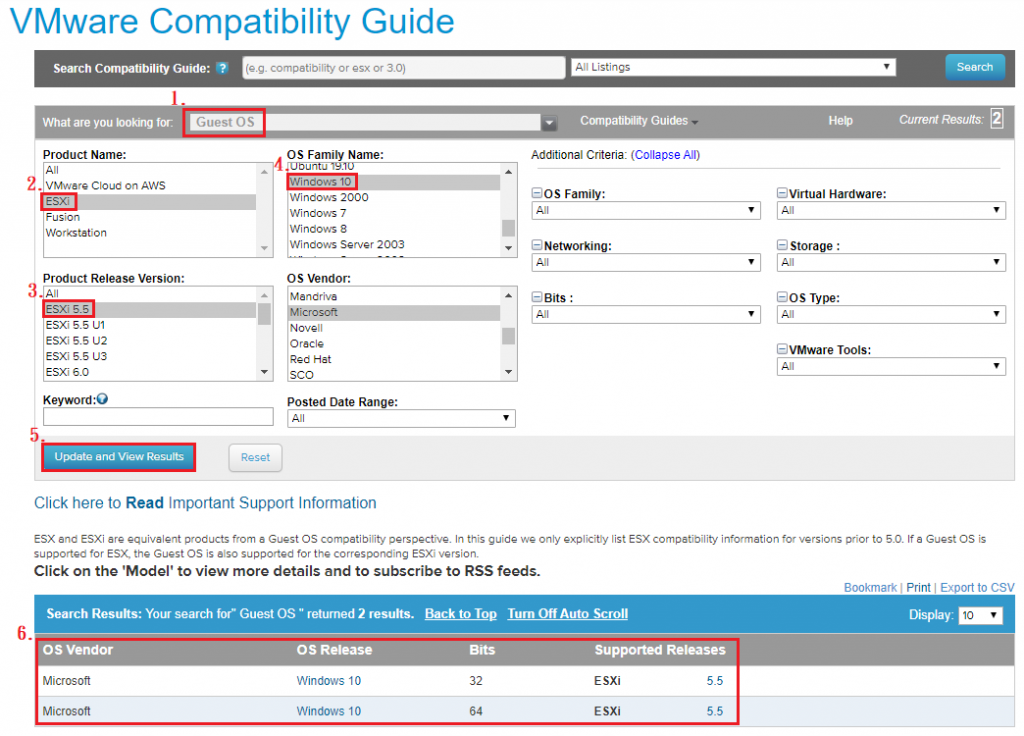
Task: Click the 5.5 release link in the 64-bit row
Action: click(x=714, y=711)
